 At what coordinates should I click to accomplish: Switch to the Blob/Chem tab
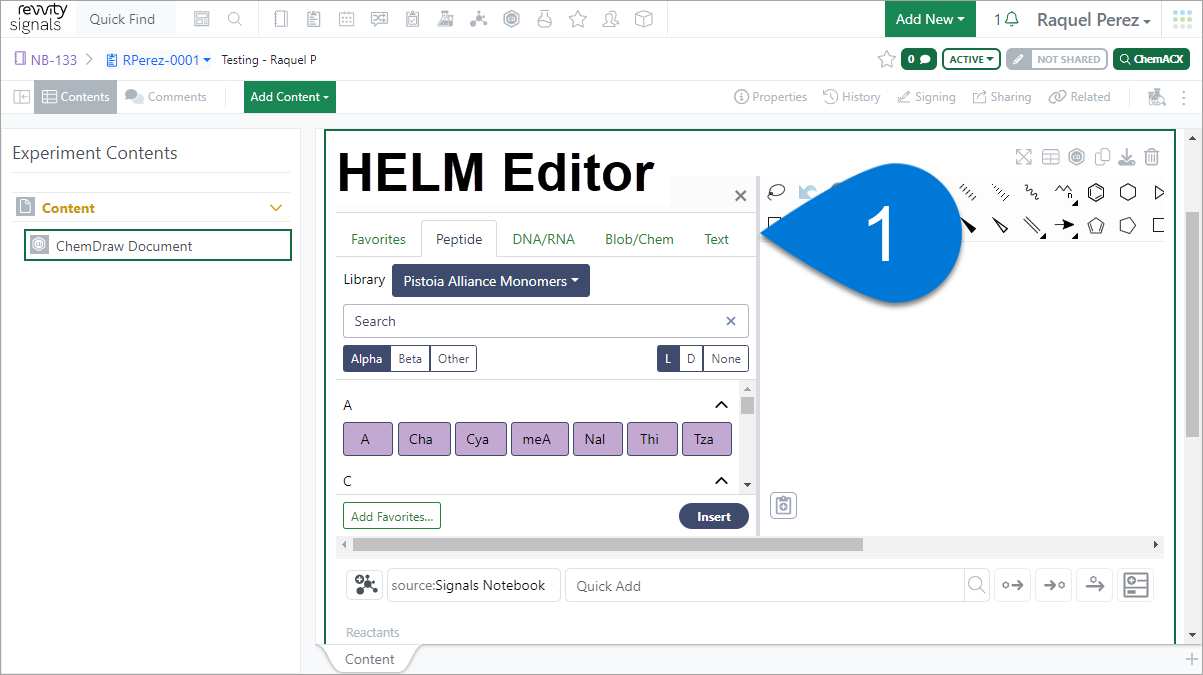[639, 239]
